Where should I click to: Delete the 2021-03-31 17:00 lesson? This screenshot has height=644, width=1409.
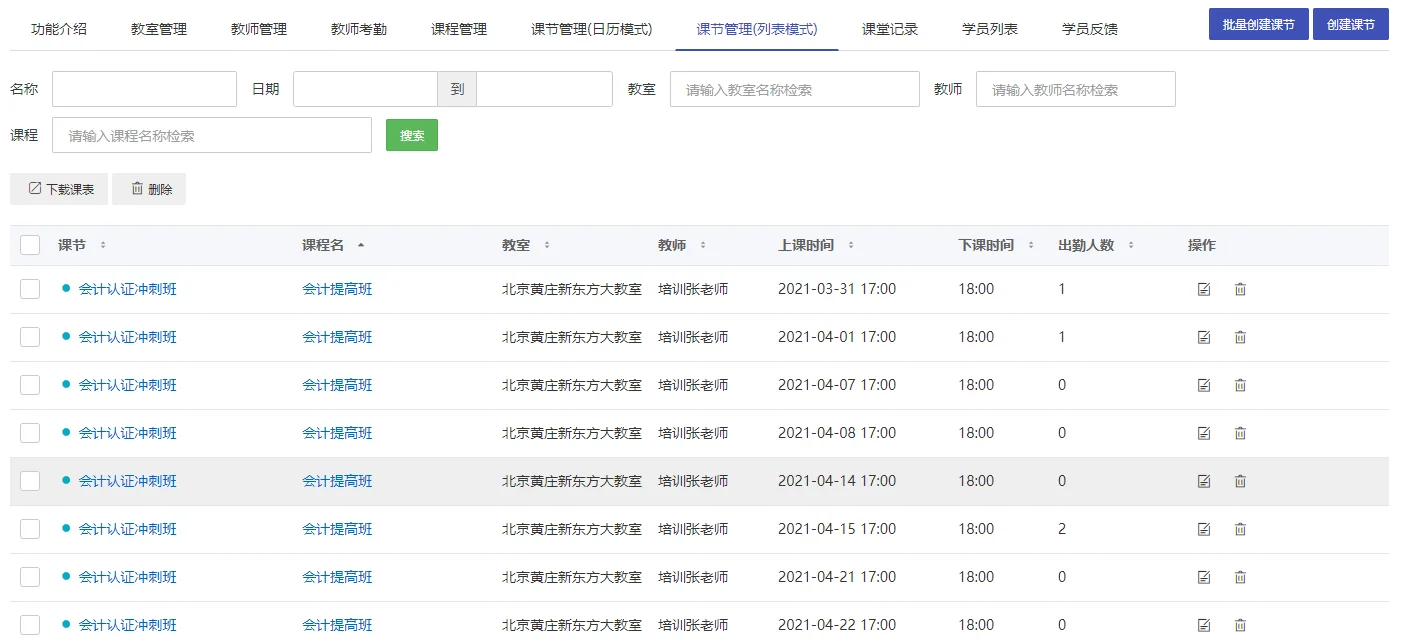[x=1240, y=290]
